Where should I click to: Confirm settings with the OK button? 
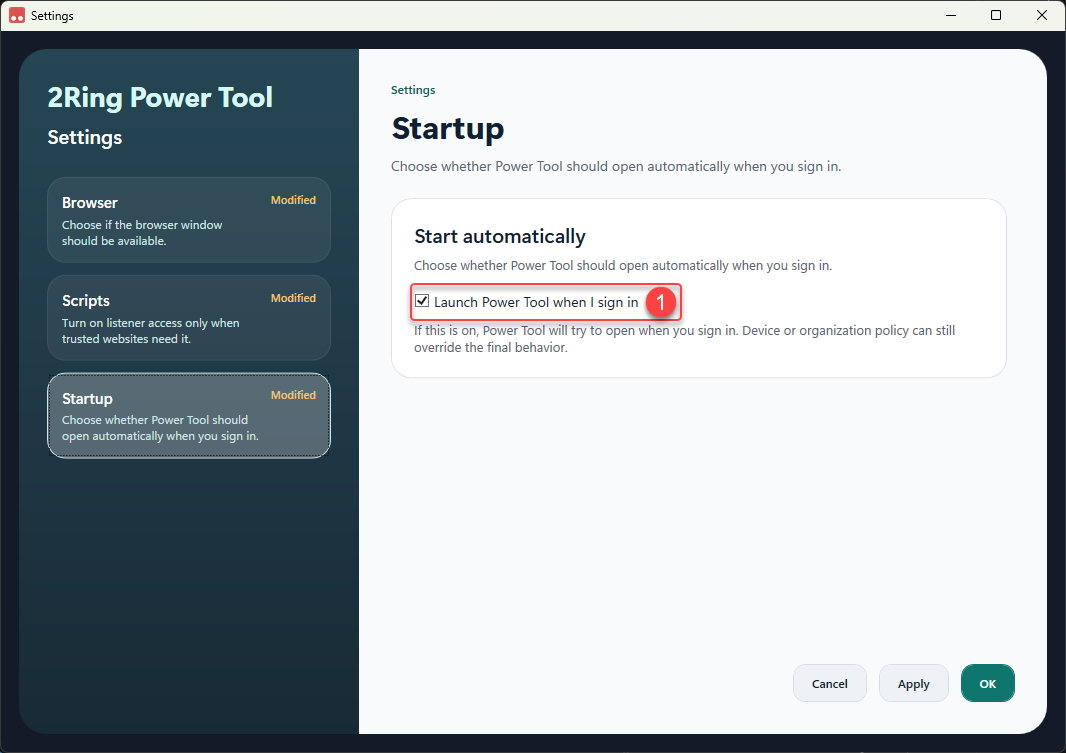click(x=987, y=683)
